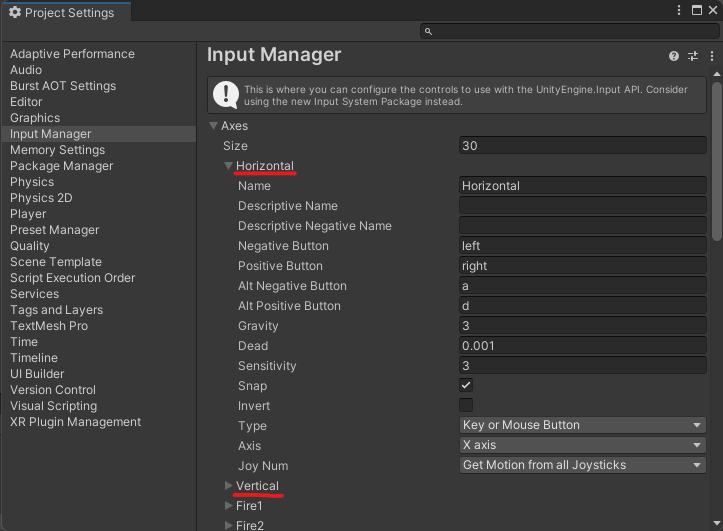Open Input Manager three-dot options menu

pos(712,56)
